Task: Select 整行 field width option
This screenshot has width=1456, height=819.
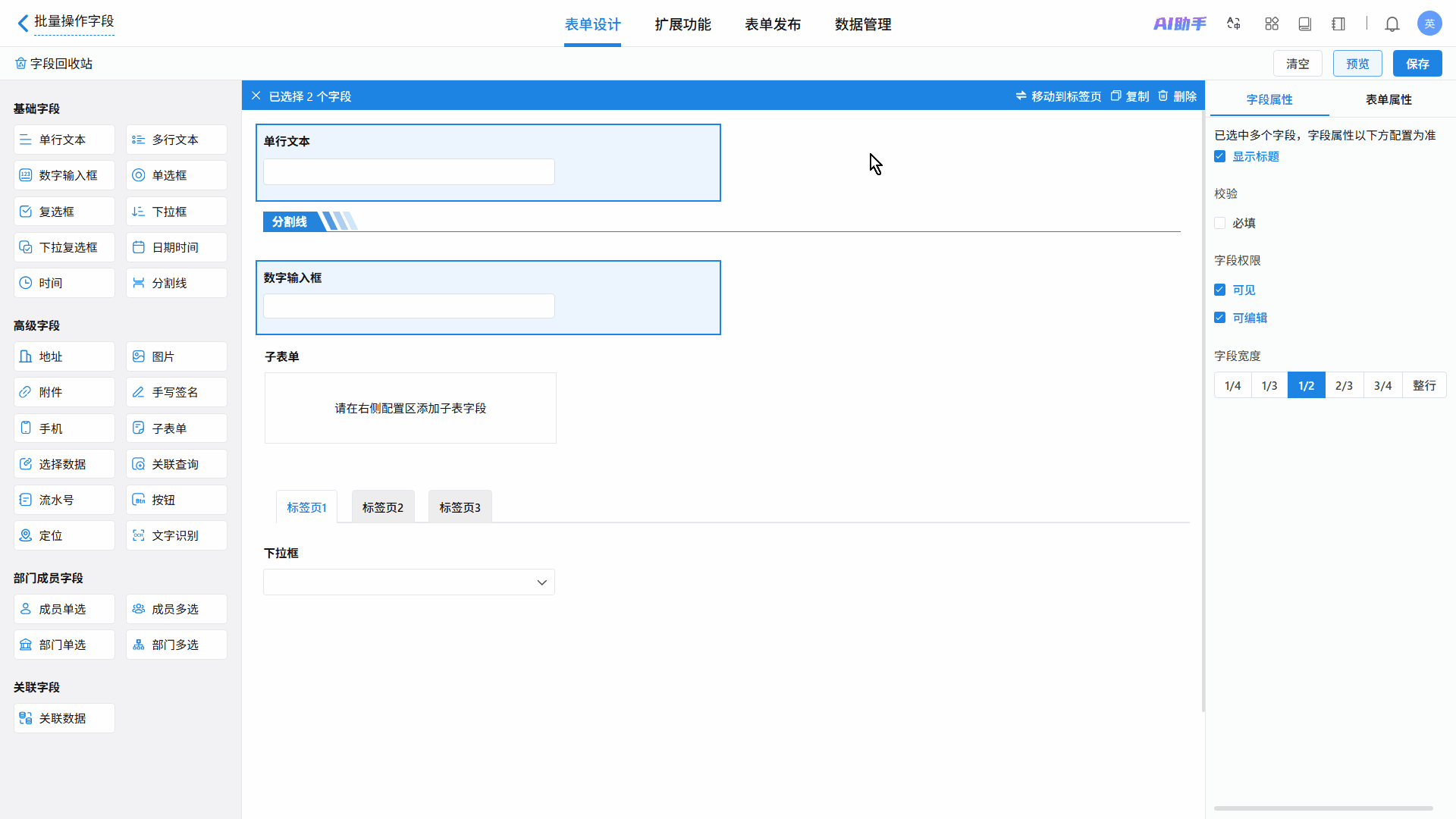Action: [1423, 385]
